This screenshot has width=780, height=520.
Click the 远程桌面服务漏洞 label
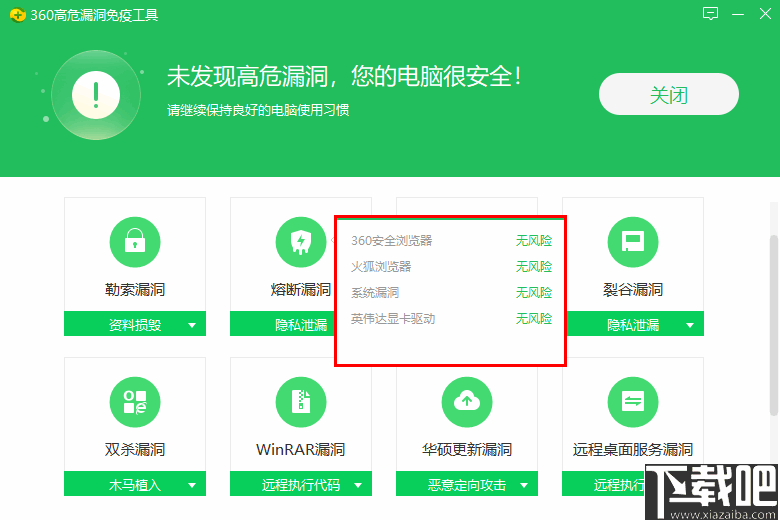click(633, 450)
